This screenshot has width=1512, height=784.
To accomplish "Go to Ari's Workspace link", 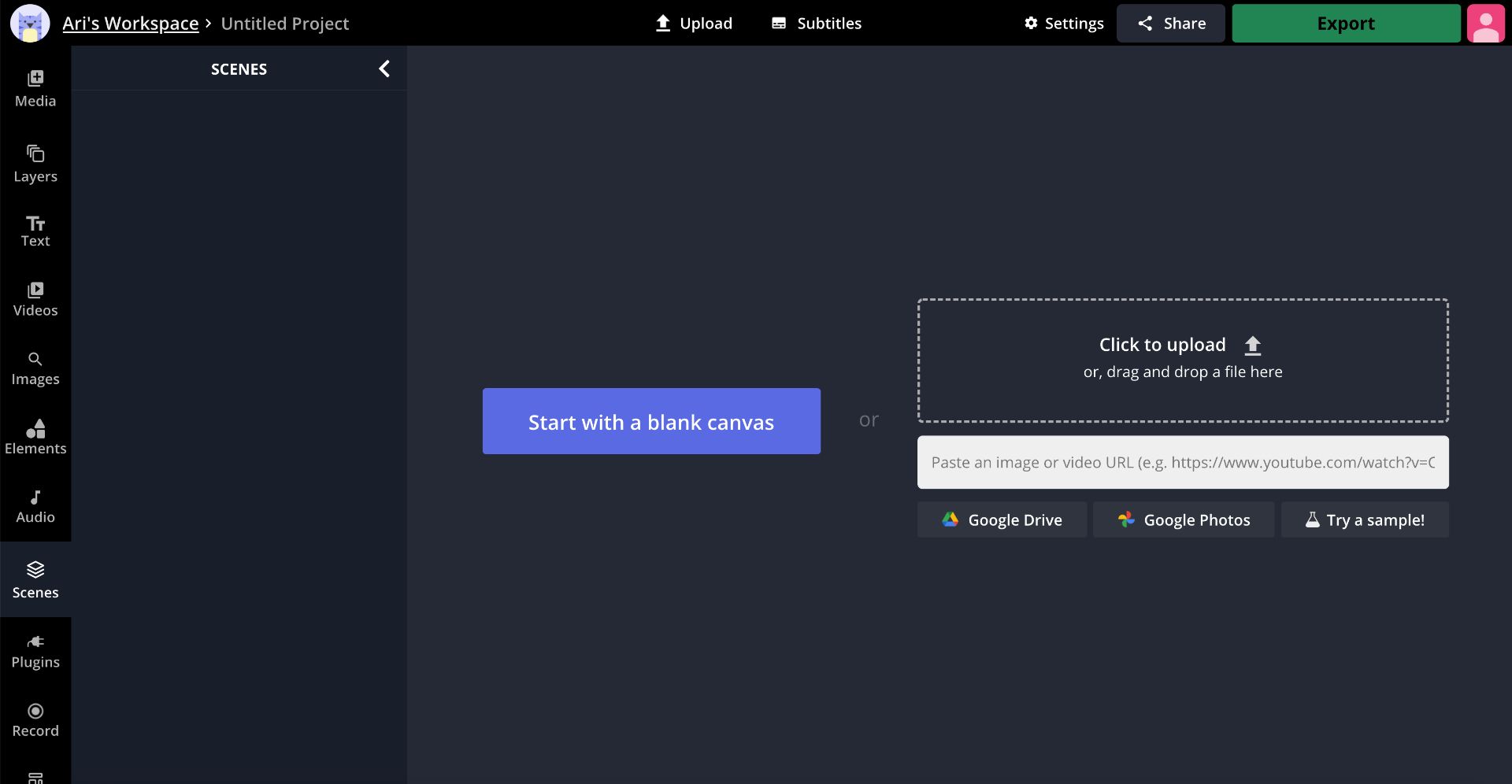I will click(131, 24).
